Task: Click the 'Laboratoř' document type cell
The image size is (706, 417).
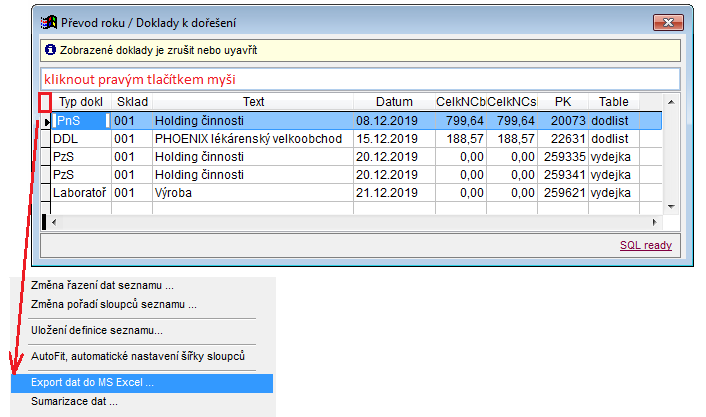Action: [x=81, y=193]
